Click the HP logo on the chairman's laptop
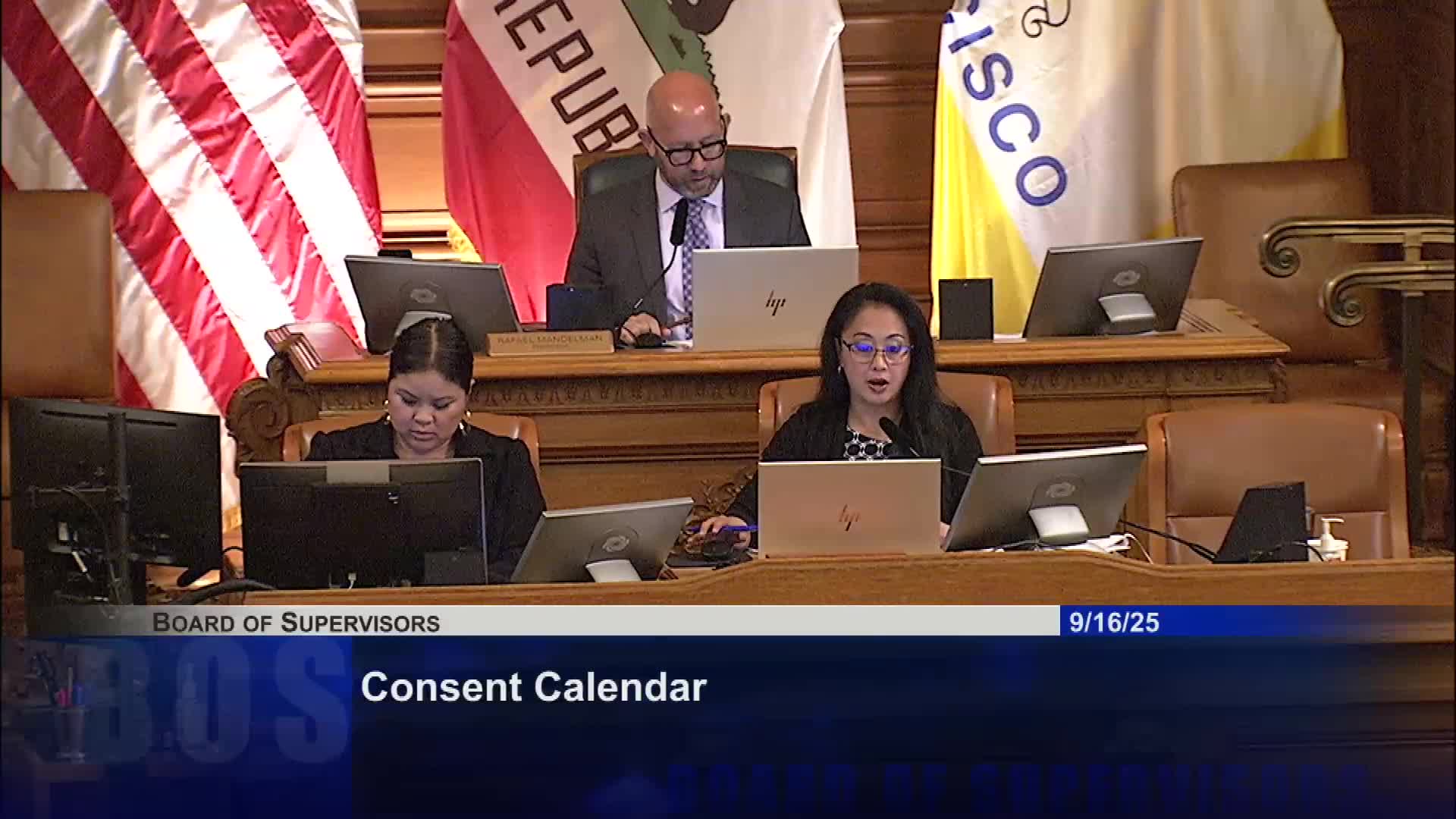The image size is (1456, 819). pos(774,301)
